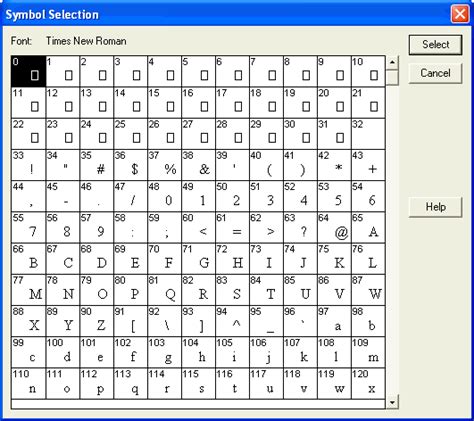Select symbol cell 10
Screen dimensions: 474x421
point(368,71)
